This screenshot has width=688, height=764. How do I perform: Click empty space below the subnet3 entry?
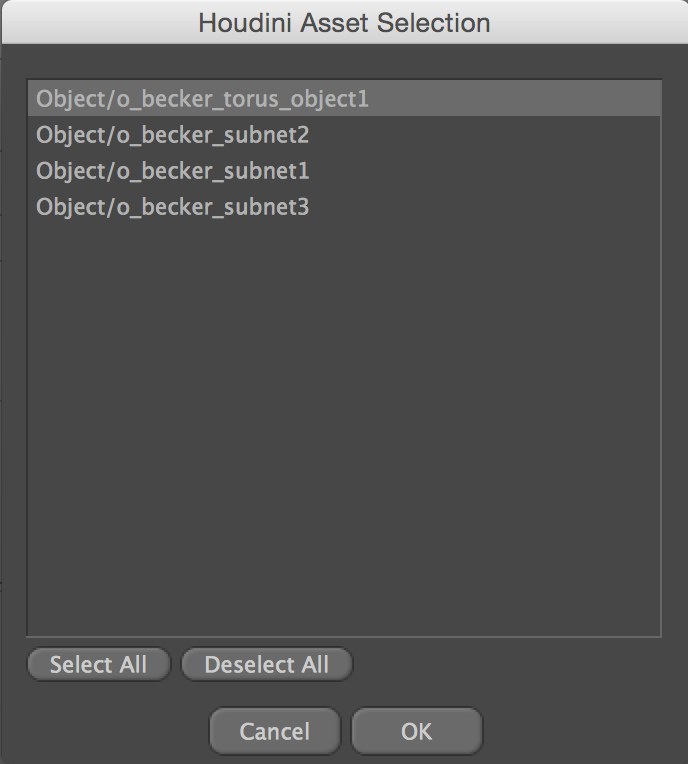click(344, 429)
